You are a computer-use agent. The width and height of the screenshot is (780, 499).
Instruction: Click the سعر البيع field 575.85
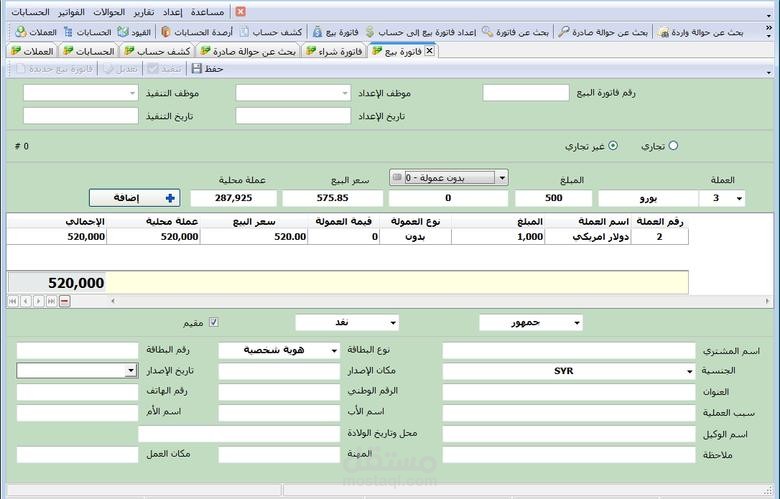pos(332,198)
